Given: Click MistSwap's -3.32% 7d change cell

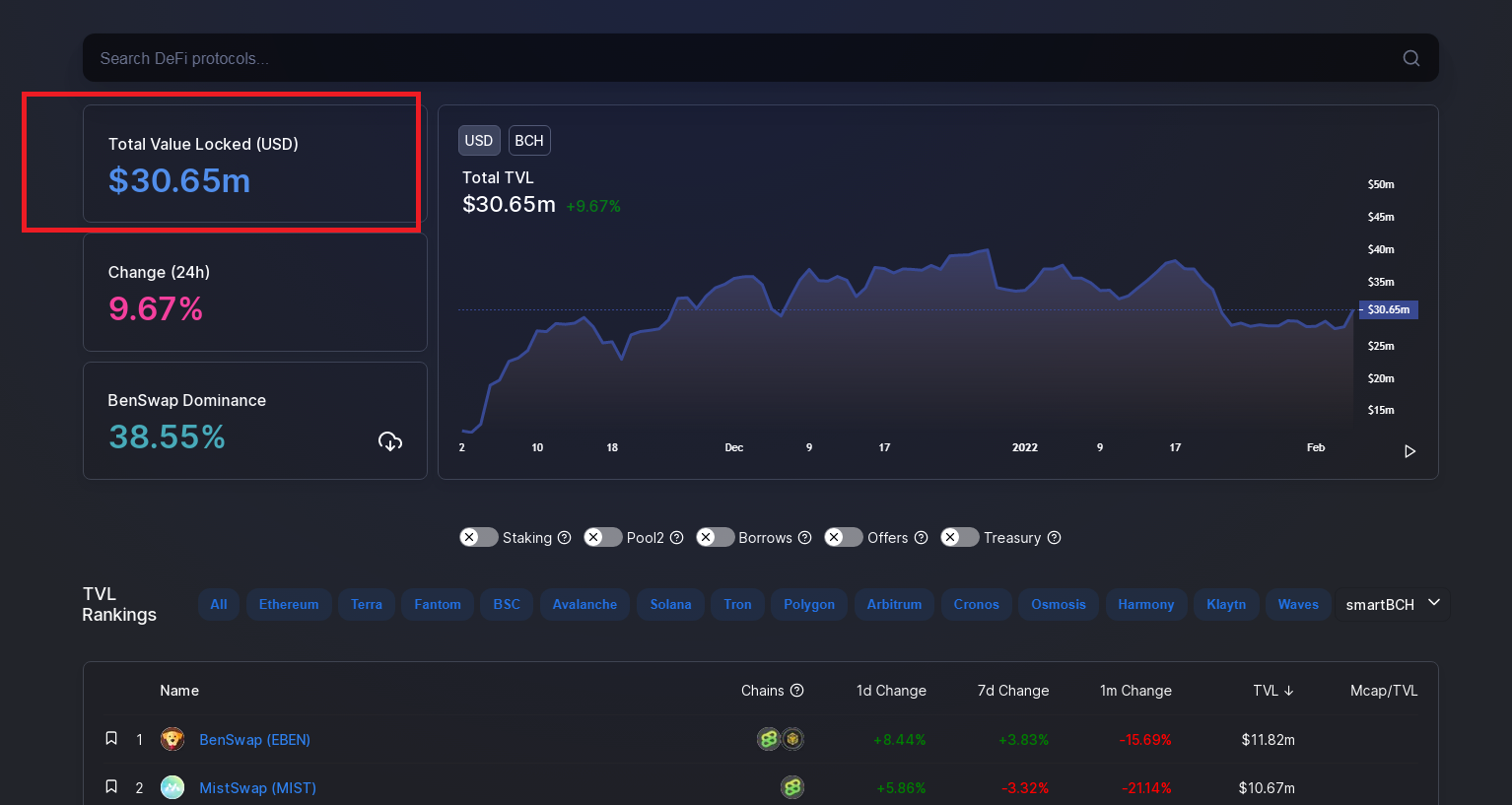Looking at the screenshot, I should 1025,787.
